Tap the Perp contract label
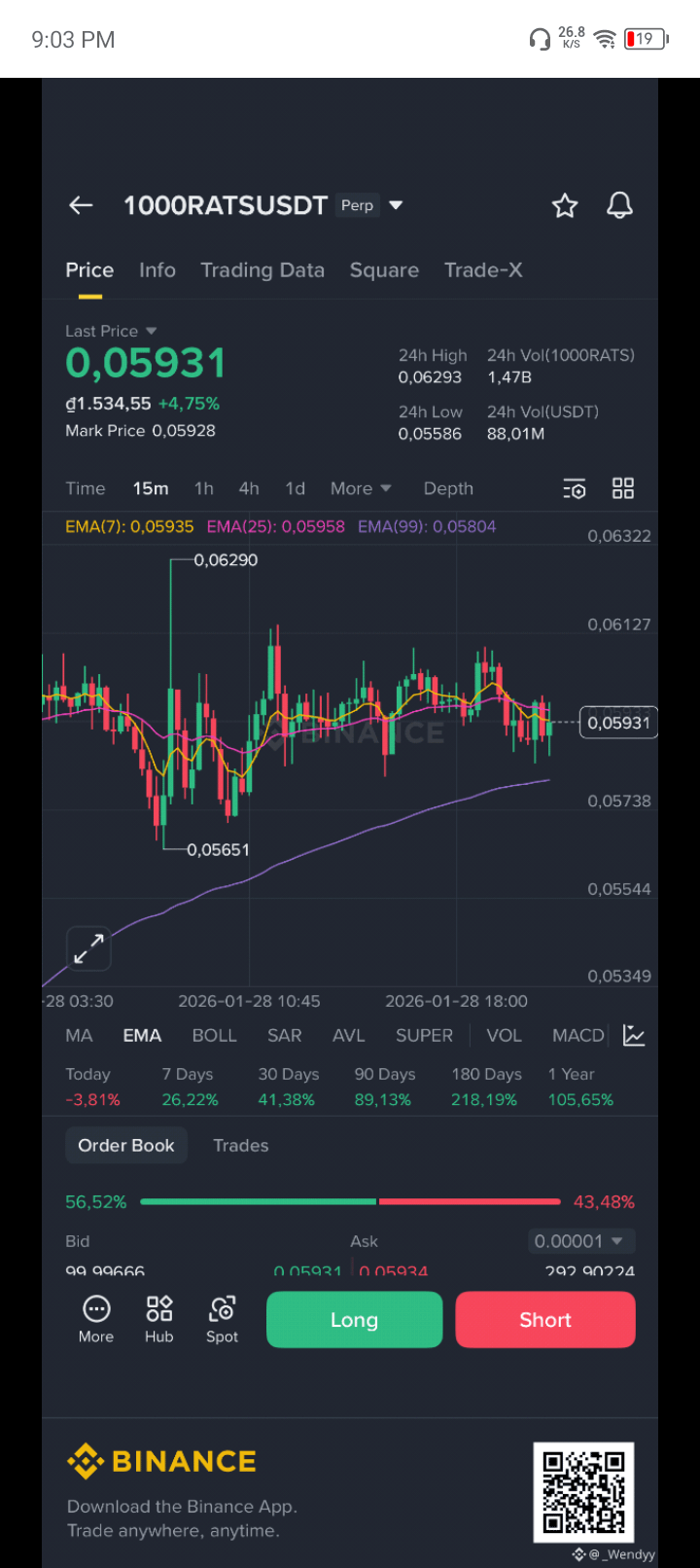 click(x=357, y=205)
